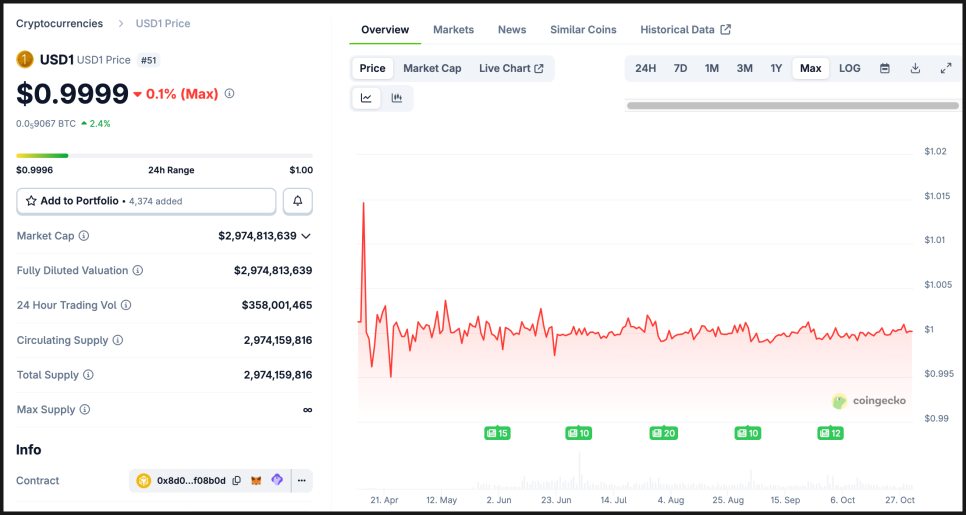
Task: Toggle LOG scale on chart
Action: [x=849, y=68]
